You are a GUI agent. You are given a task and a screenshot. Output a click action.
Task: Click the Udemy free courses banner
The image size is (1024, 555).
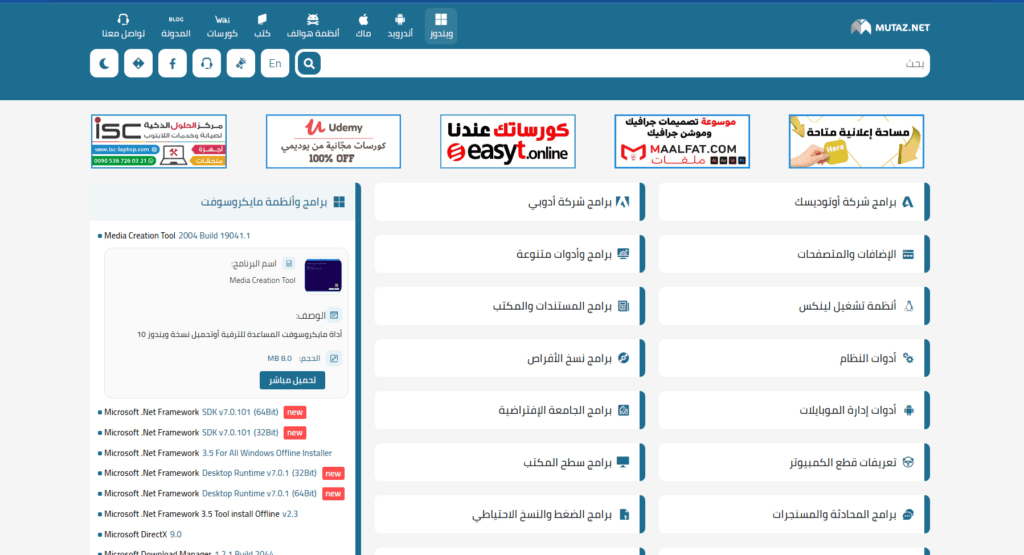coord(333,141)
